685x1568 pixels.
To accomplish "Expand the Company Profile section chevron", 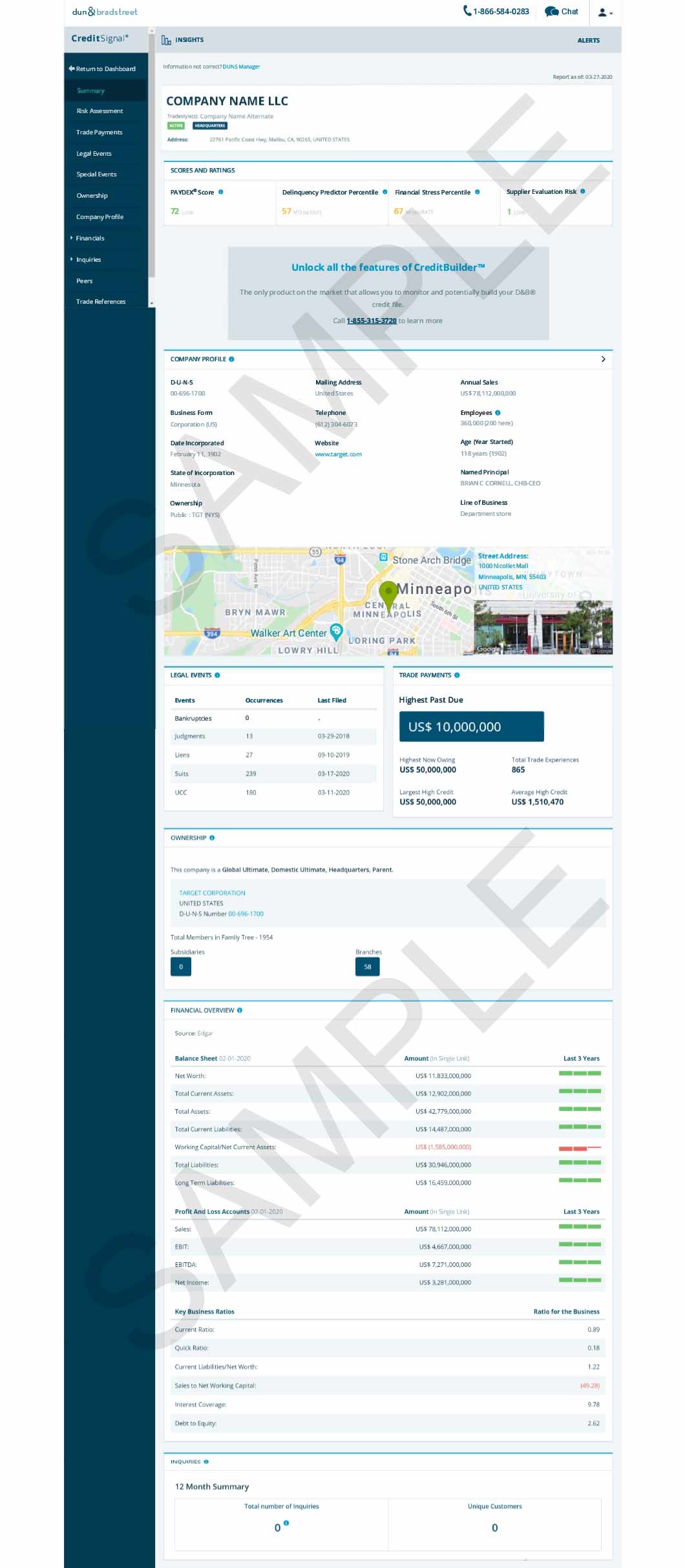I will click(x=603, y=359).
